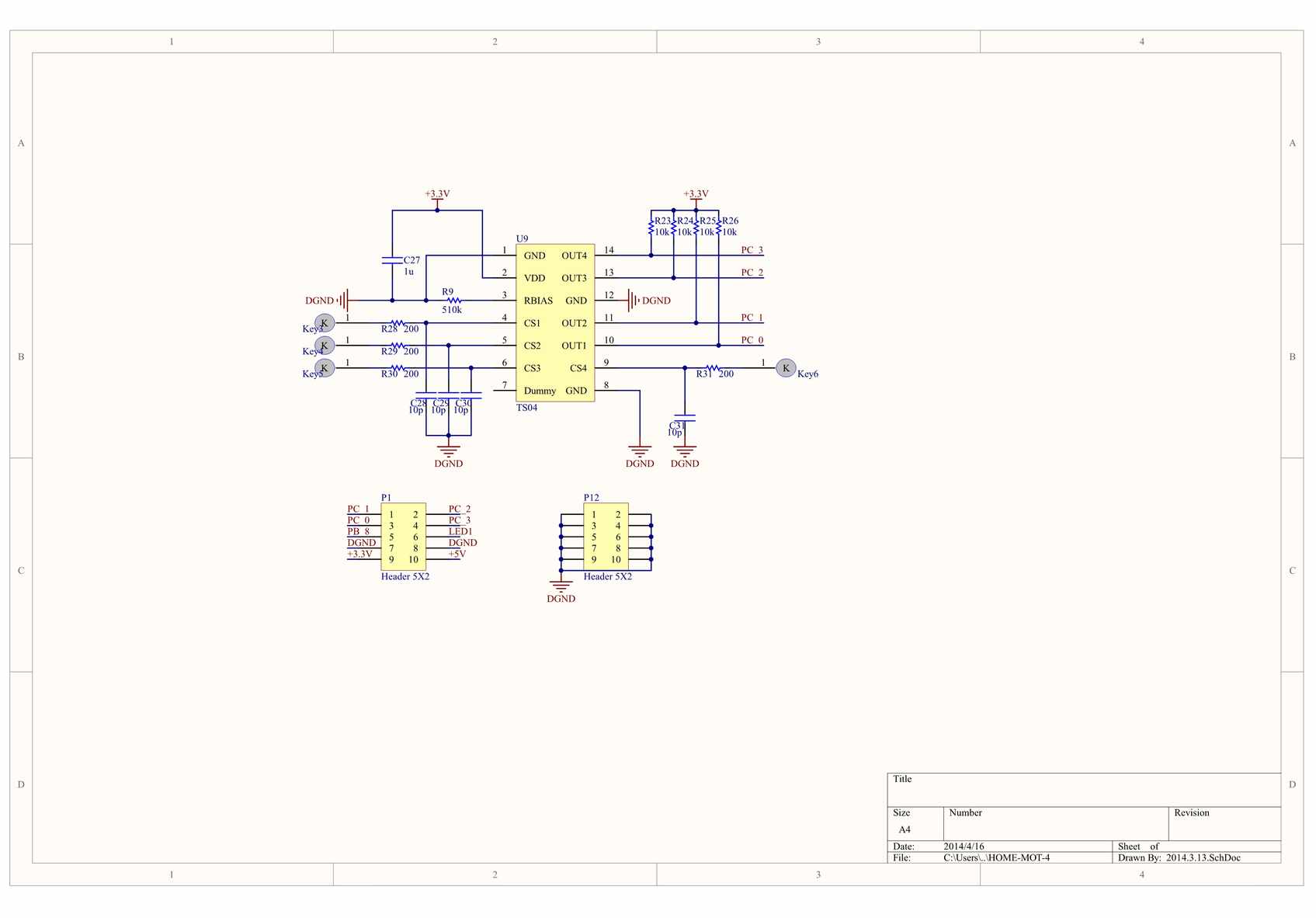Click the C28 capacitor designator

coord(418,403)
